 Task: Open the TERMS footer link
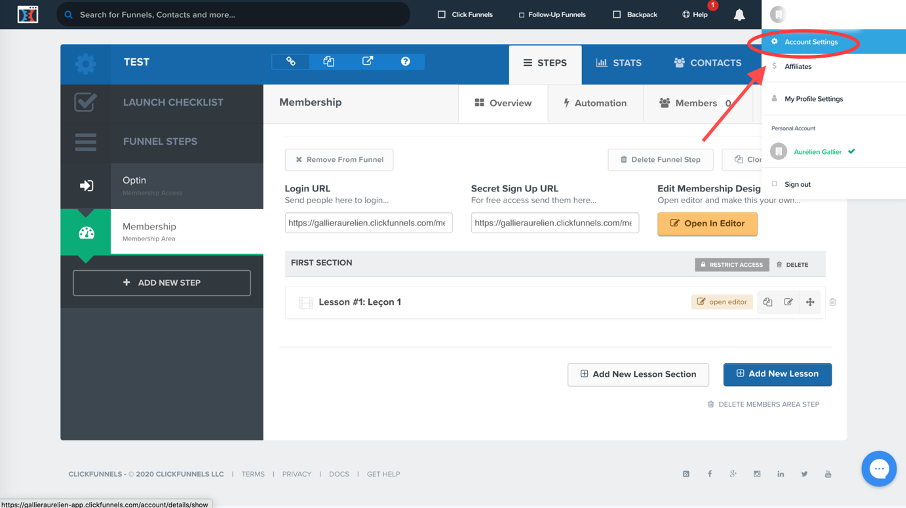click(x=253, y=474)
